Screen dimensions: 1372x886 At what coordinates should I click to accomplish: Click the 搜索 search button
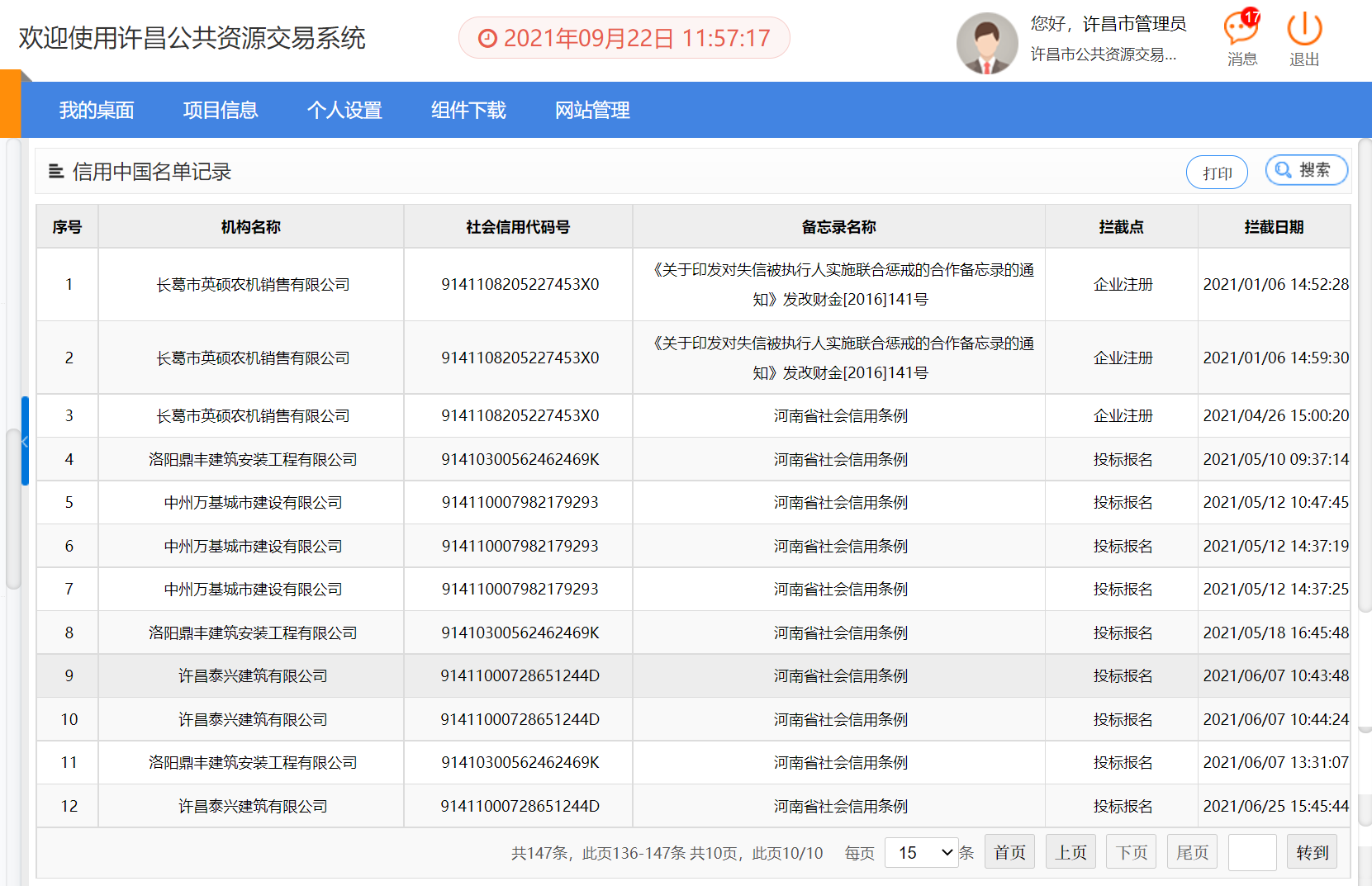click(1307, 170)
